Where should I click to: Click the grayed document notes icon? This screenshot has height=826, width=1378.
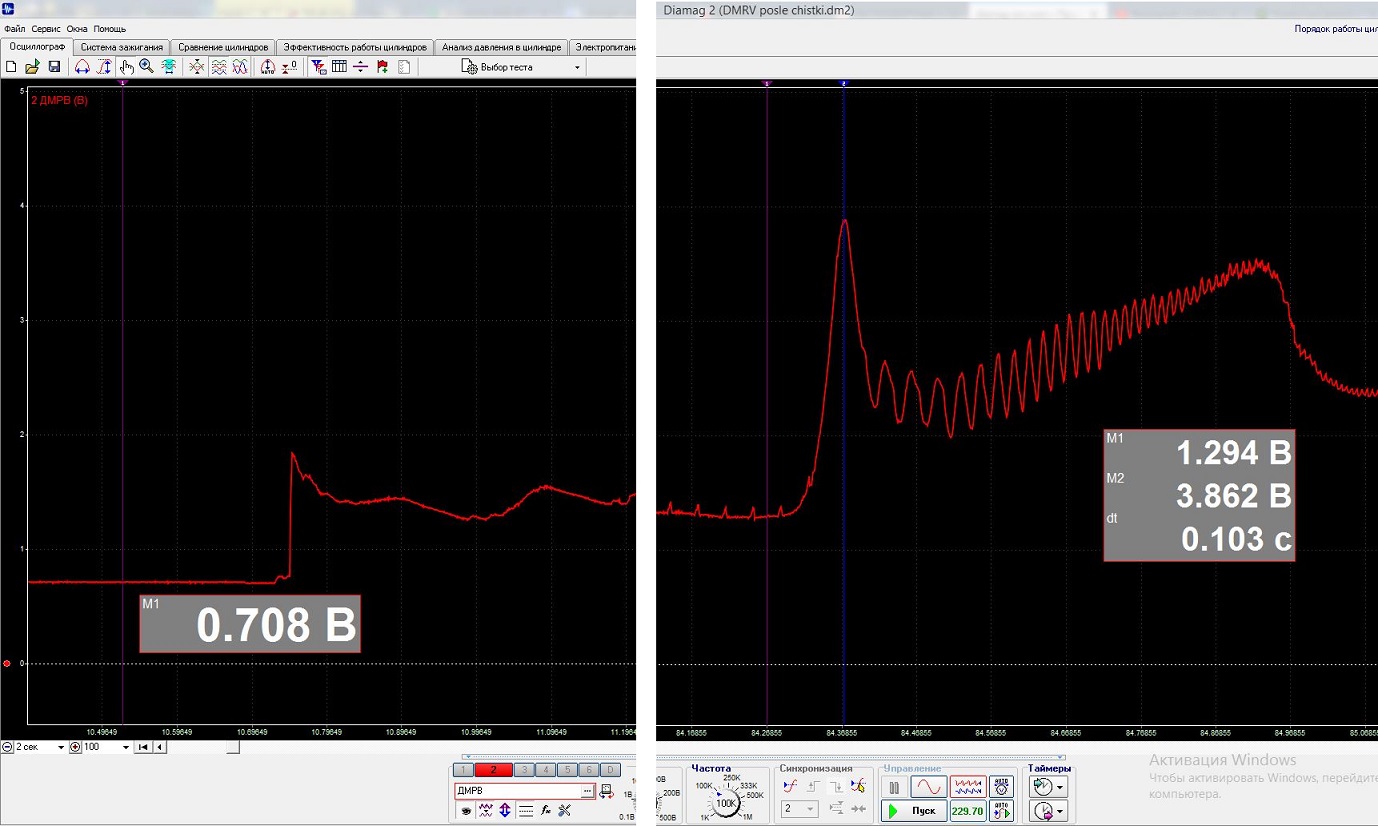[x=404, y=67]
